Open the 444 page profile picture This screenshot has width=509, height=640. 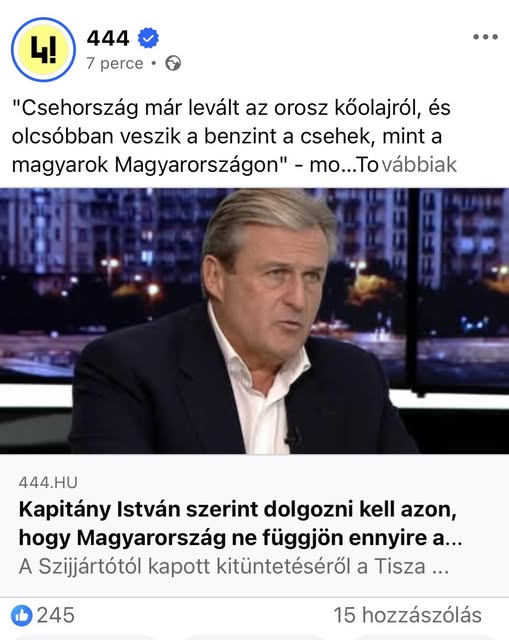tap(43, 49)
